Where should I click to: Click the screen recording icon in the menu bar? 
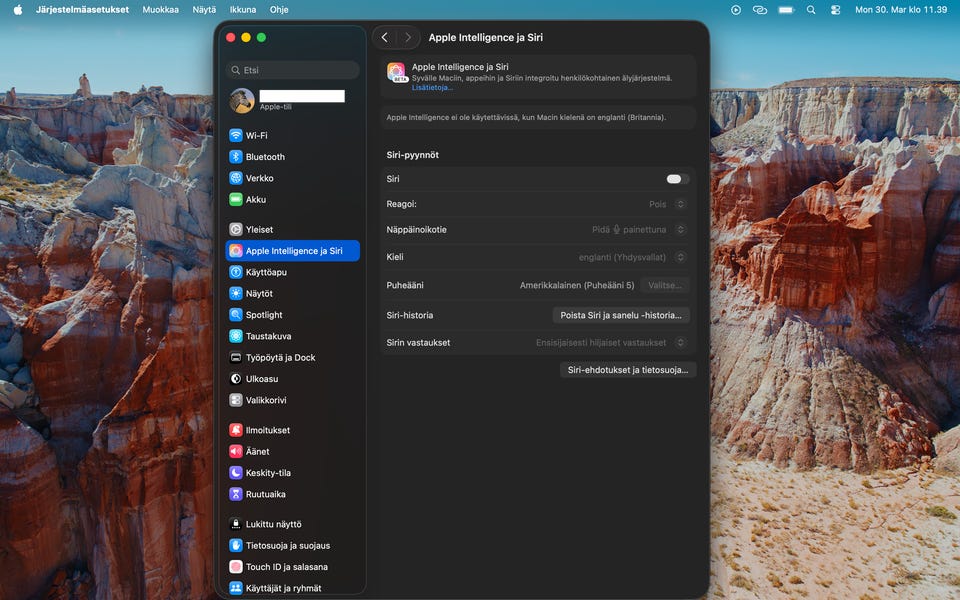pyautogui.click(x=736, y=10)
